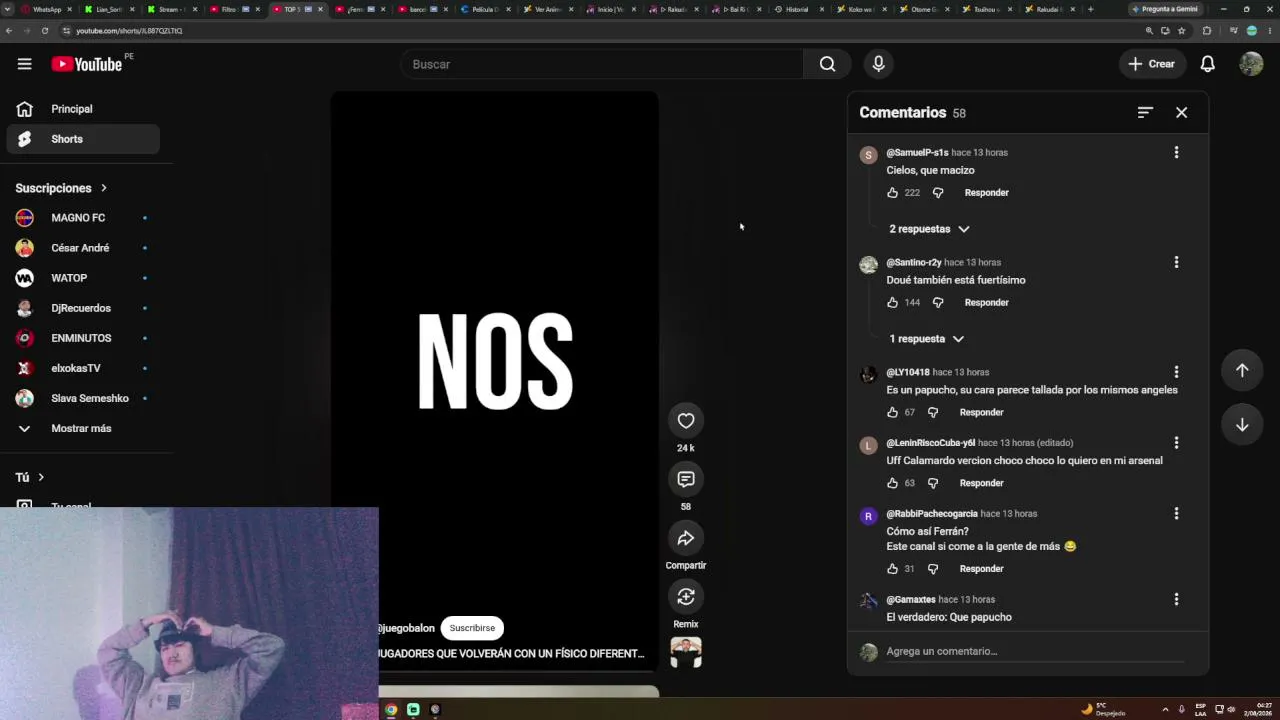Image resolution: width=1280 pixels, height=720 pixels.
Task: Open the taskbar weather widget
Action: click(x=1103, y=710)
